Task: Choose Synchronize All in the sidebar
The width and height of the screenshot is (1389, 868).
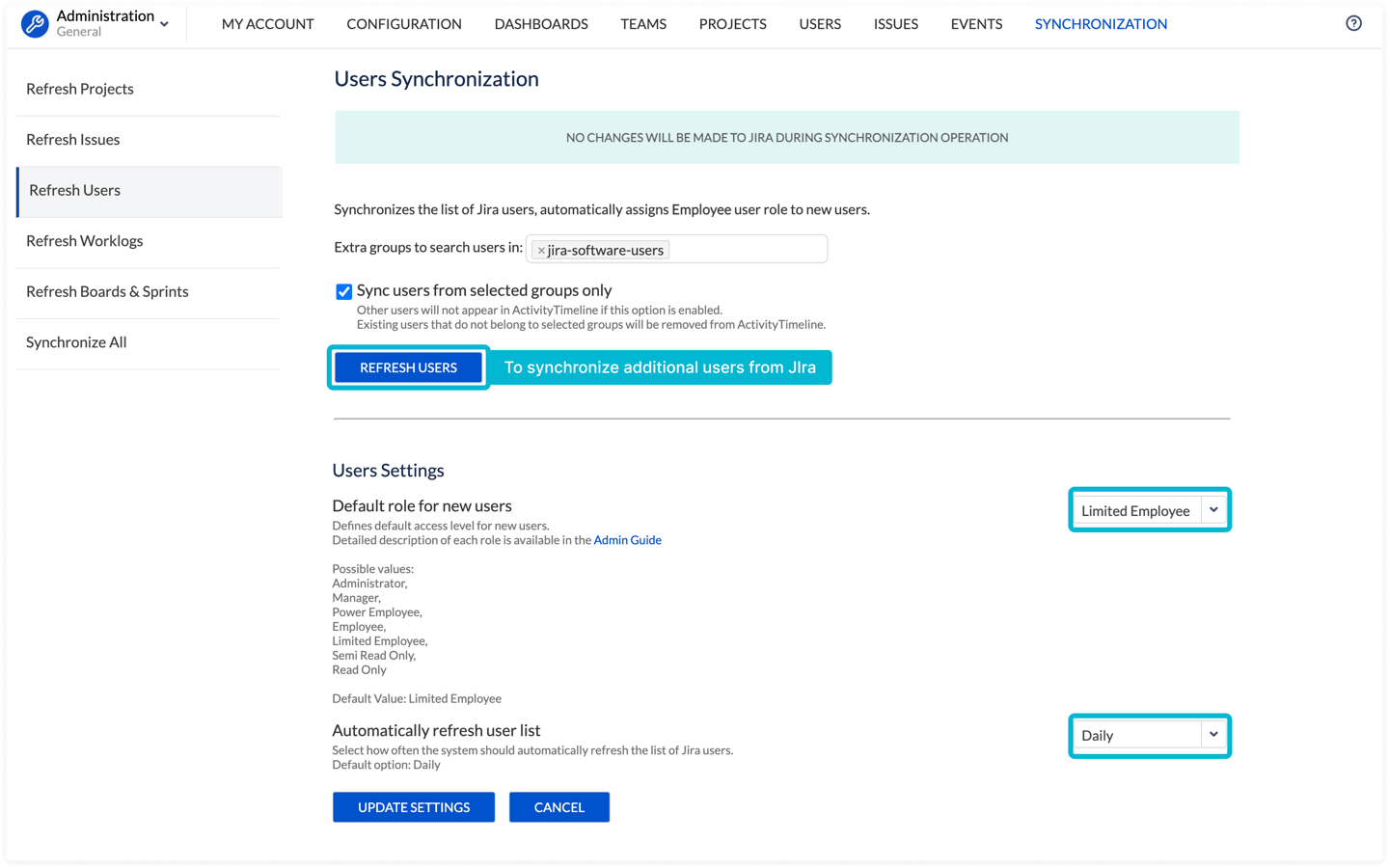Action: pyautogui.click(x=76, y=342)
